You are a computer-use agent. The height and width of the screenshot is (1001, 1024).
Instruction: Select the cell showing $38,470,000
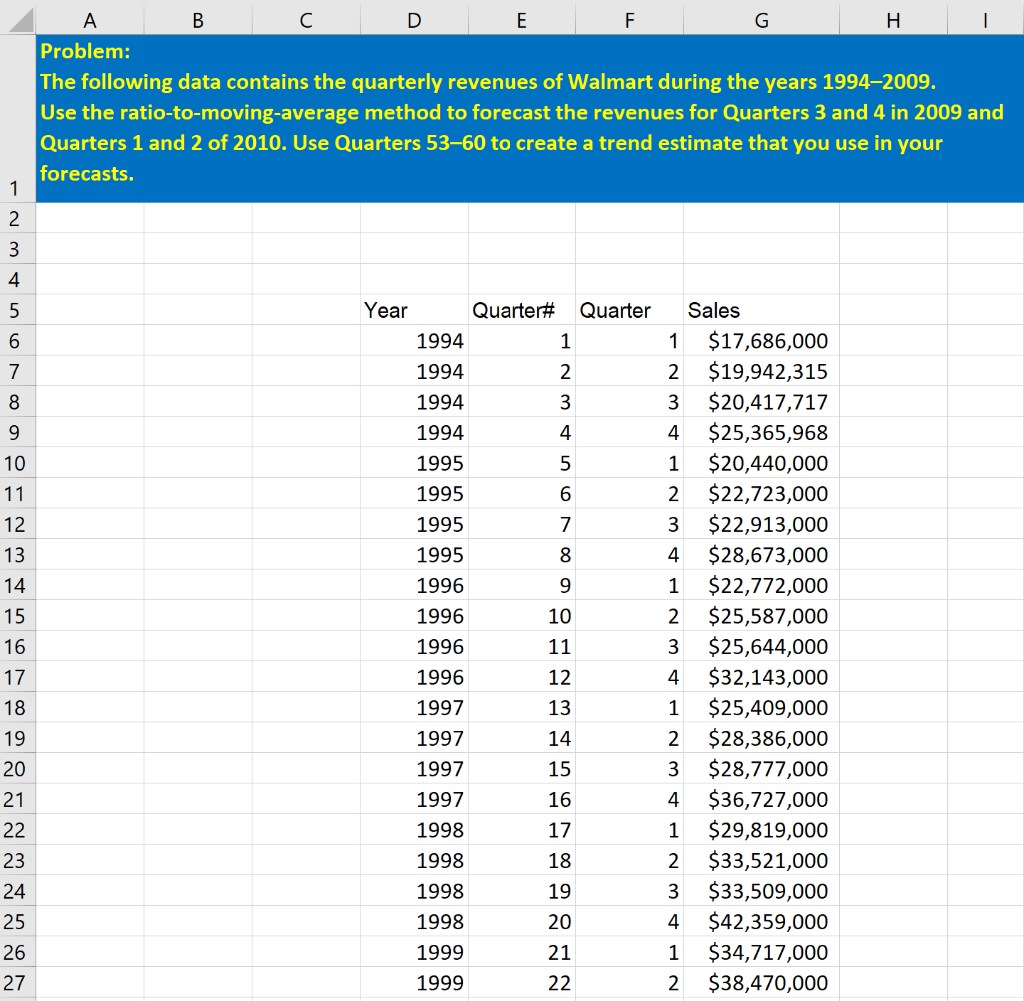(761, 982)
